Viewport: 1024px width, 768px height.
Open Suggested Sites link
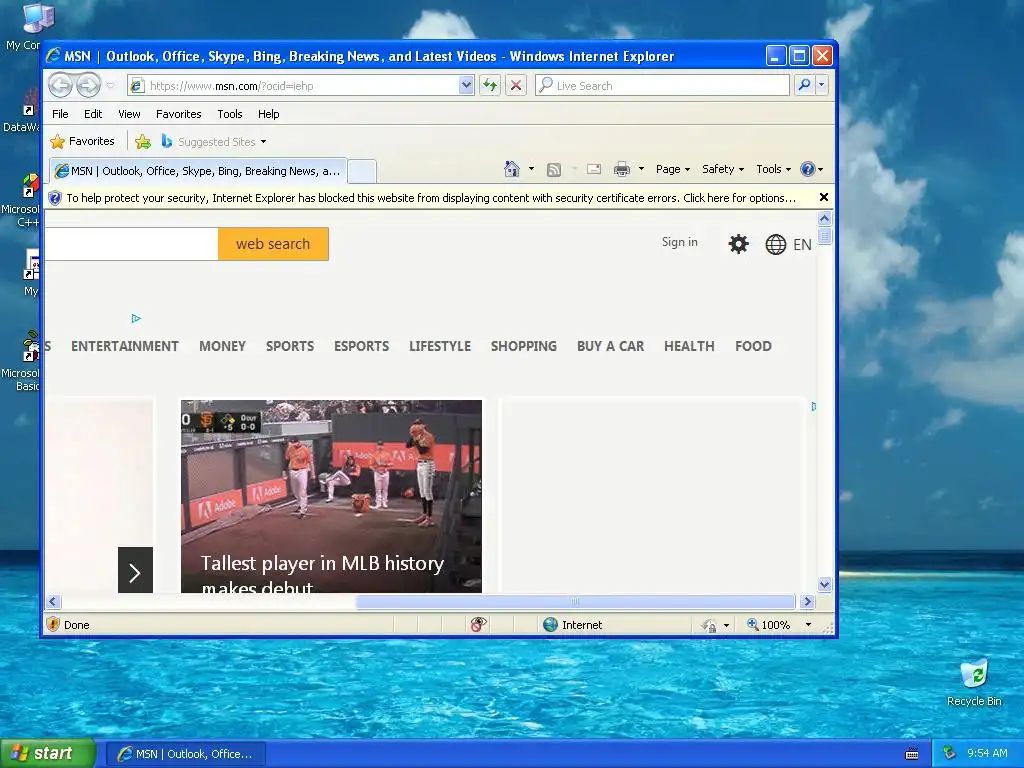(214, 142)
